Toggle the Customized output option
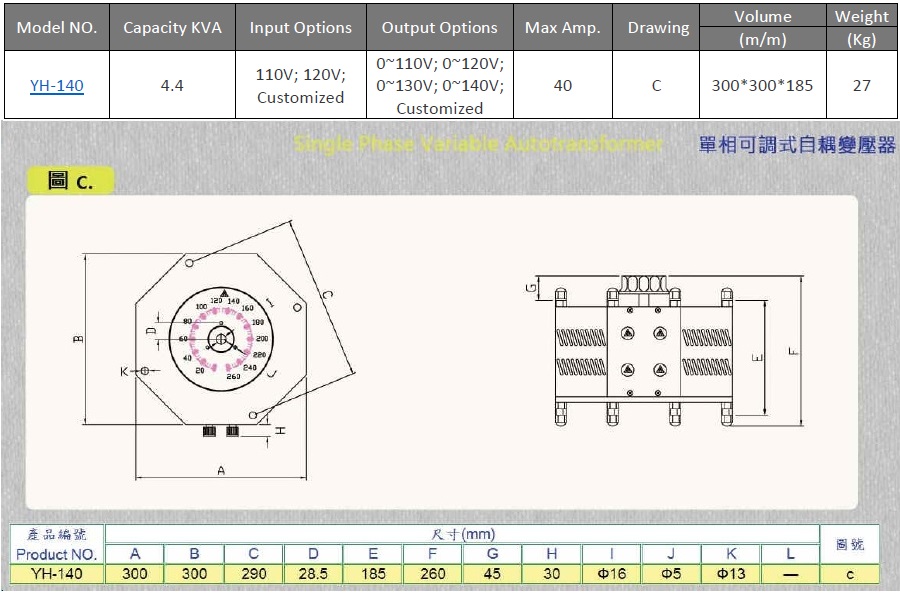900x595 pixels. coord(440,108)
